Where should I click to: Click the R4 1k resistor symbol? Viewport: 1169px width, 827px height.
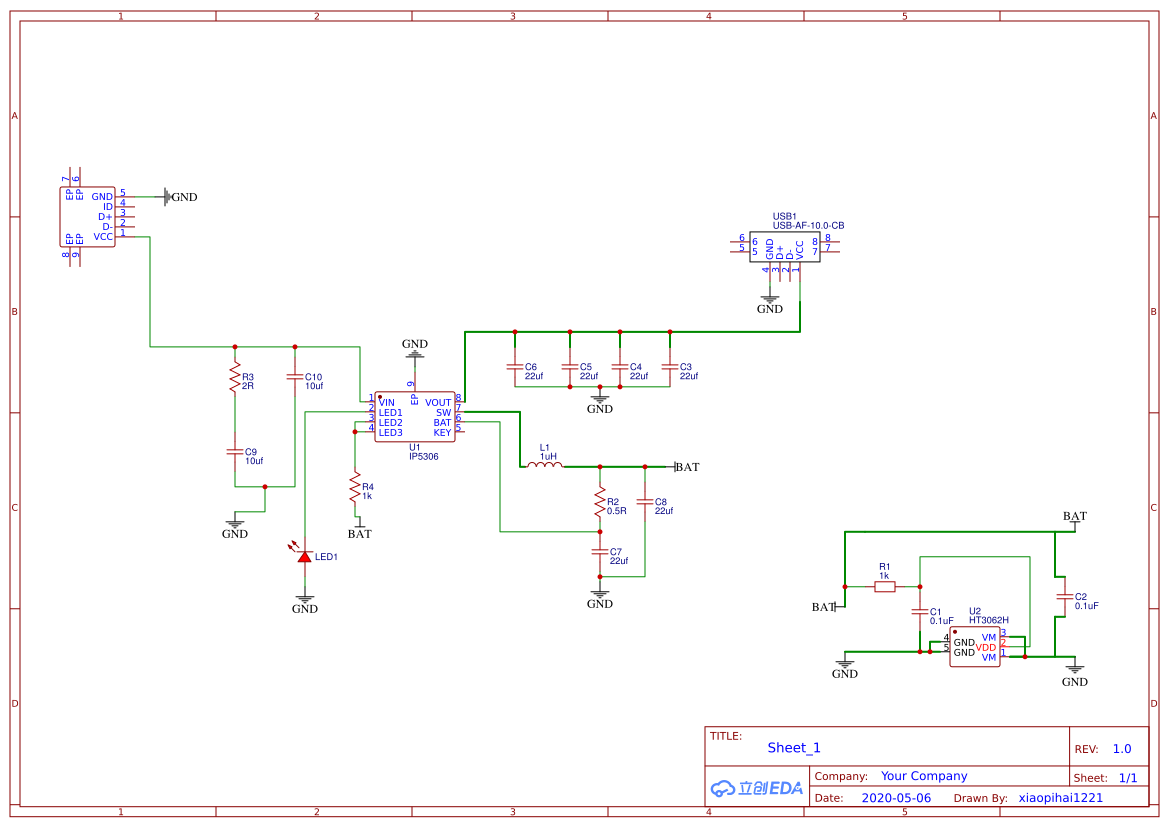click(354, 488)
